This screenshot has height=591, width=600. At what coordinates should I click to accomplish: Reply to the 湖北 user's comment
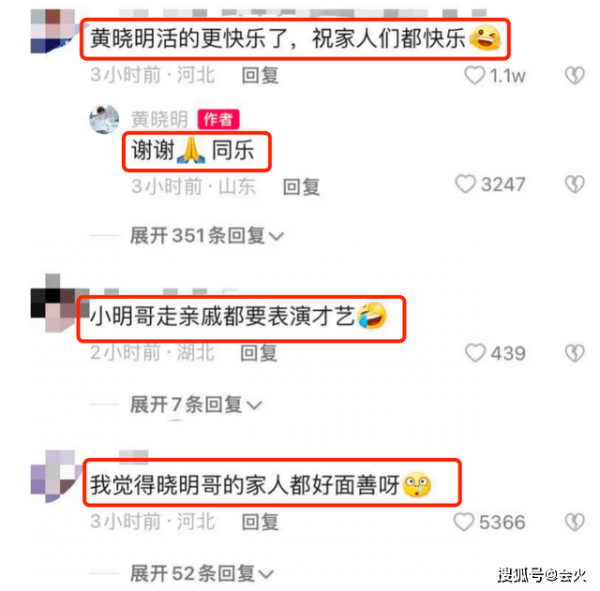tap(259, 353)
